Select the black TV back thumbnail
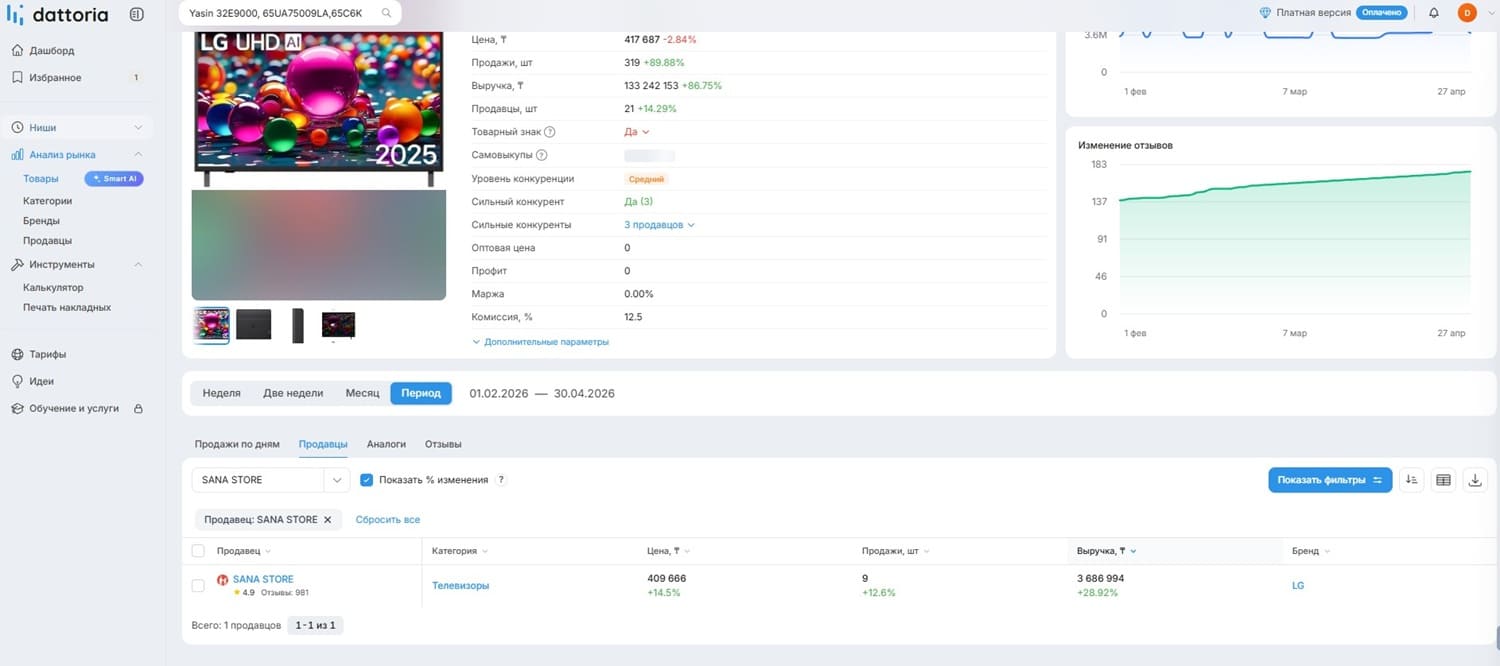Image resolution: width=1500 pixels, height=666 pixels. pos(253,325)
